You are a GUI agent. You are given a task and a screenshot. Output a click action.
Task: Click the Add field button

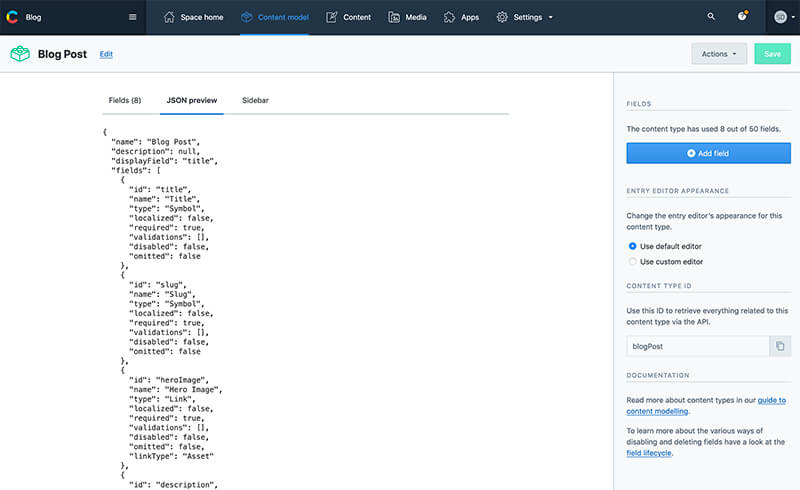tap(708, 153)
